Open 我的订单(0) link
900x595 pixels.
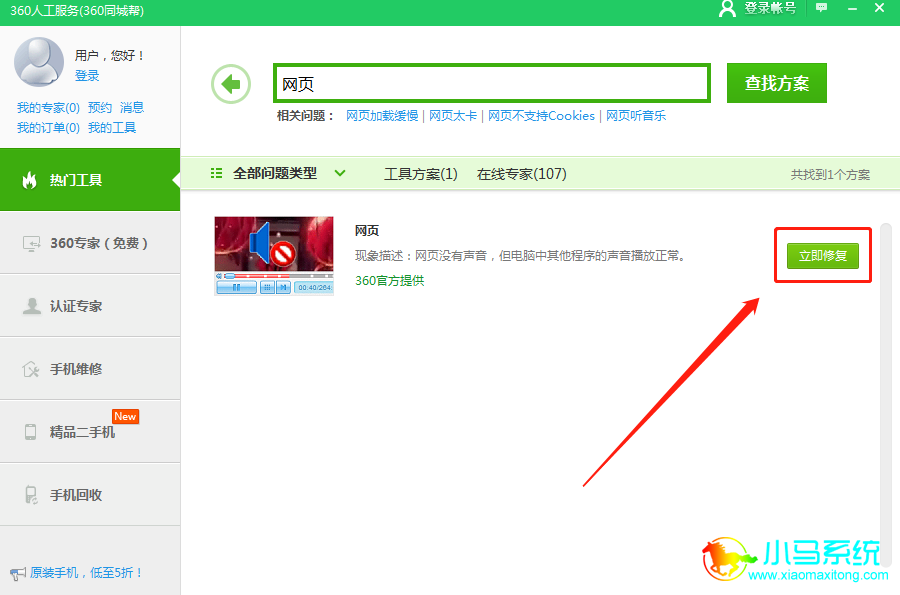pos(48,128)
